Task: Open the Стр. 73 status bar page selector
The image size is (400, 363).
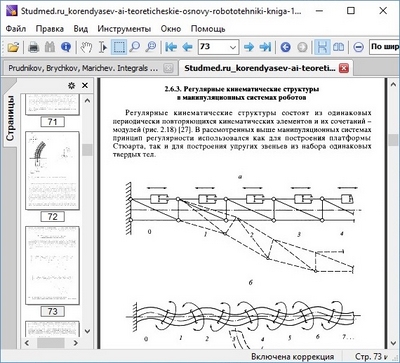Action: point(371,357)
